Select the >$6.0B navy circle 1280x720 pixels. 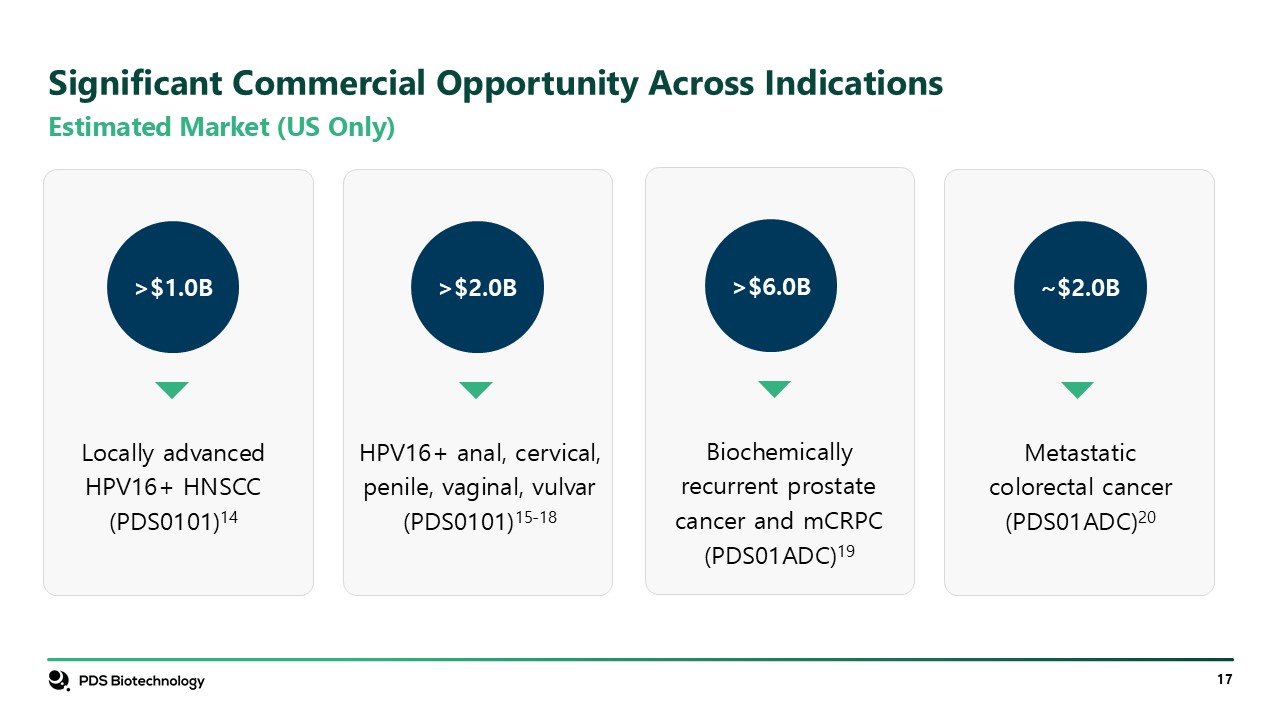[x=772, y=287]
